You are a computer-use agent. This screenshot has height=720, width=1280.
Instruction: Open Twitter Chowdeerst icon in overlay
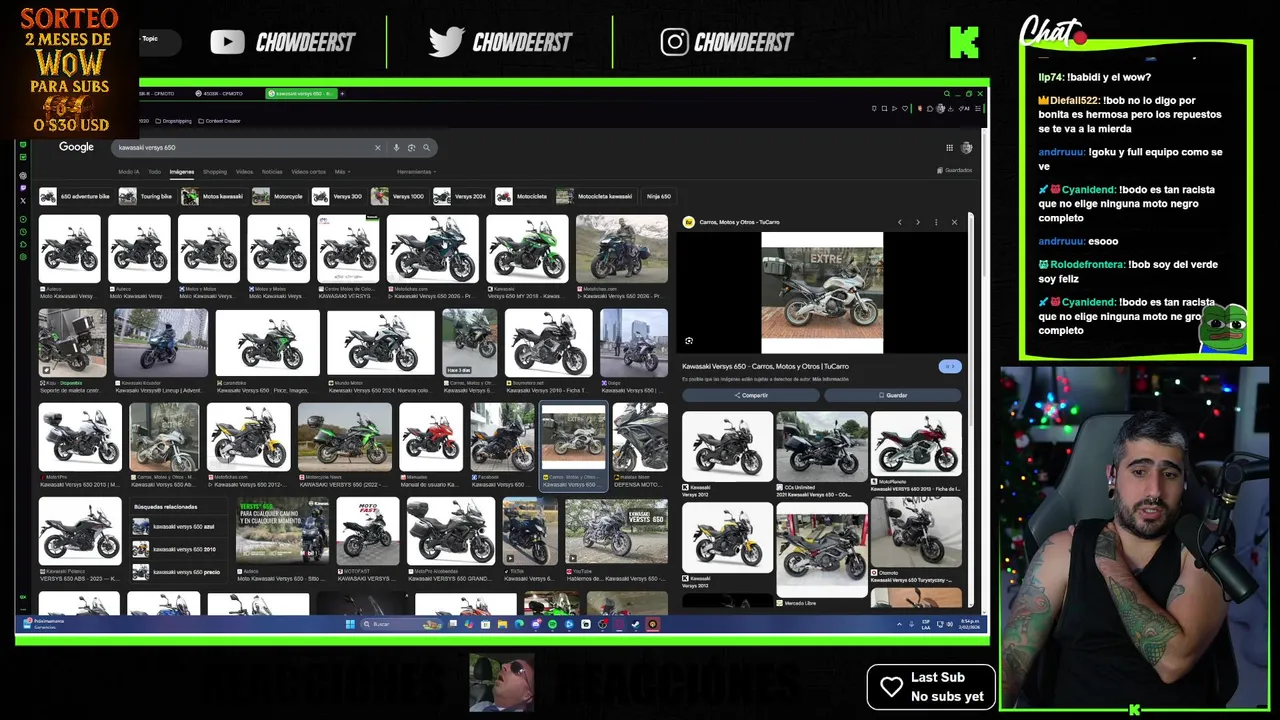pyautogui.click(x=446, y=42)
